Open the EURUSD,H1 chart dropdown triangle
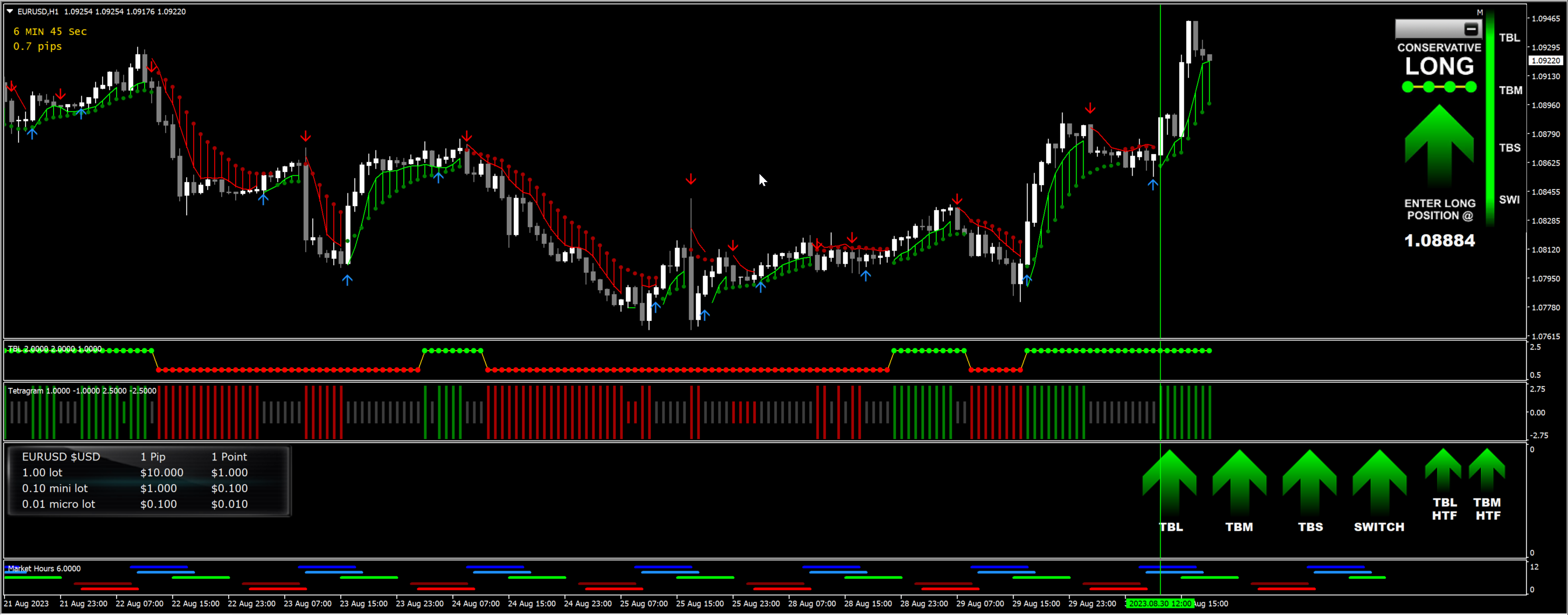The width and height of the screenshot is (1568, 615). click(x=10, y=11)
